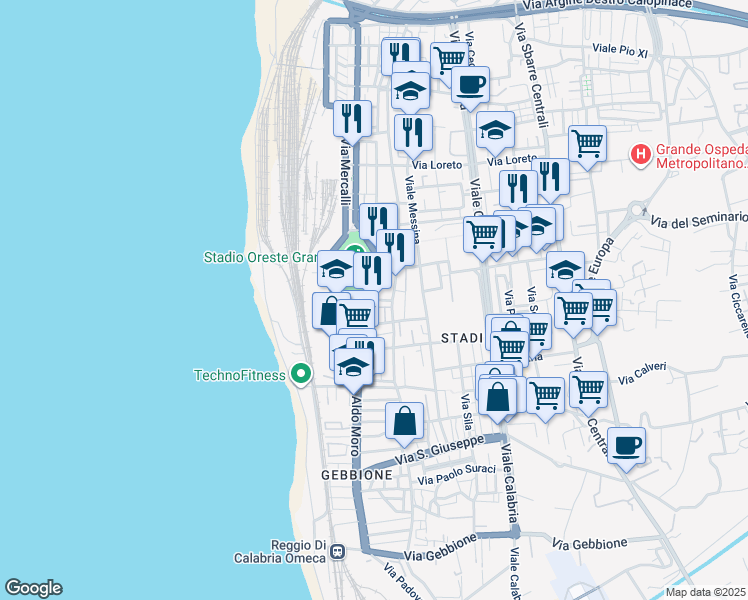Open the shopping bag marker above Via S. Giuseppe
Screen dimensions: 748x600
[x=404, y=421]
